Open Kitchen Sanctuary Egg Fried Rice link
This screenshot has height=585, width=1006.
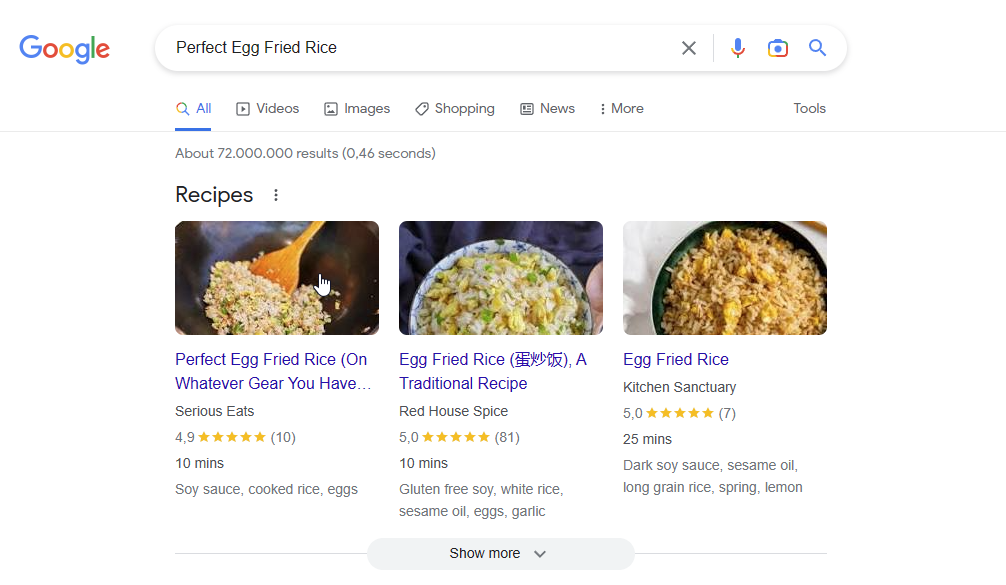tap(676, 360)
